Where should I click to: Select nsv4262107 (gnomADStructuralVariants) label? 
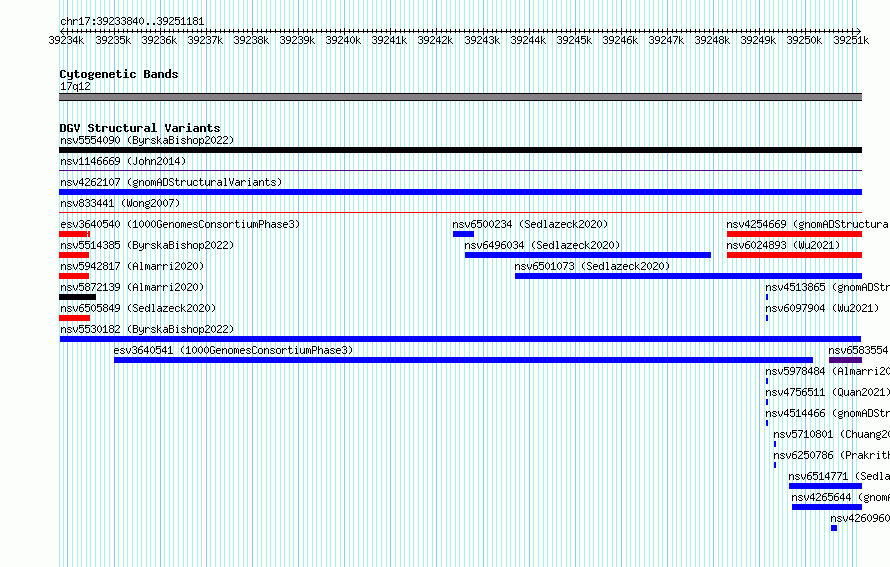tap(171, 182)
